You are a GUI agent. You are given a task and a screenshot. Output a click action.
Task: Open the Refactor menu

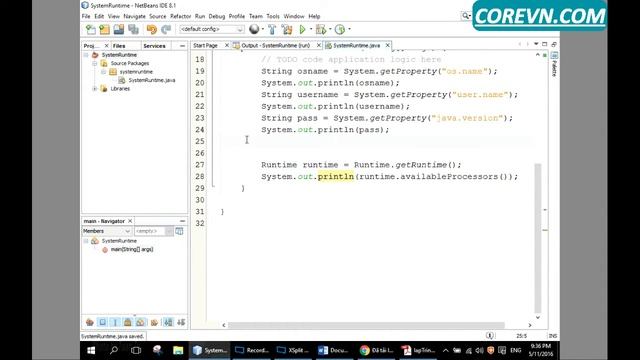[x=180, y=16]
